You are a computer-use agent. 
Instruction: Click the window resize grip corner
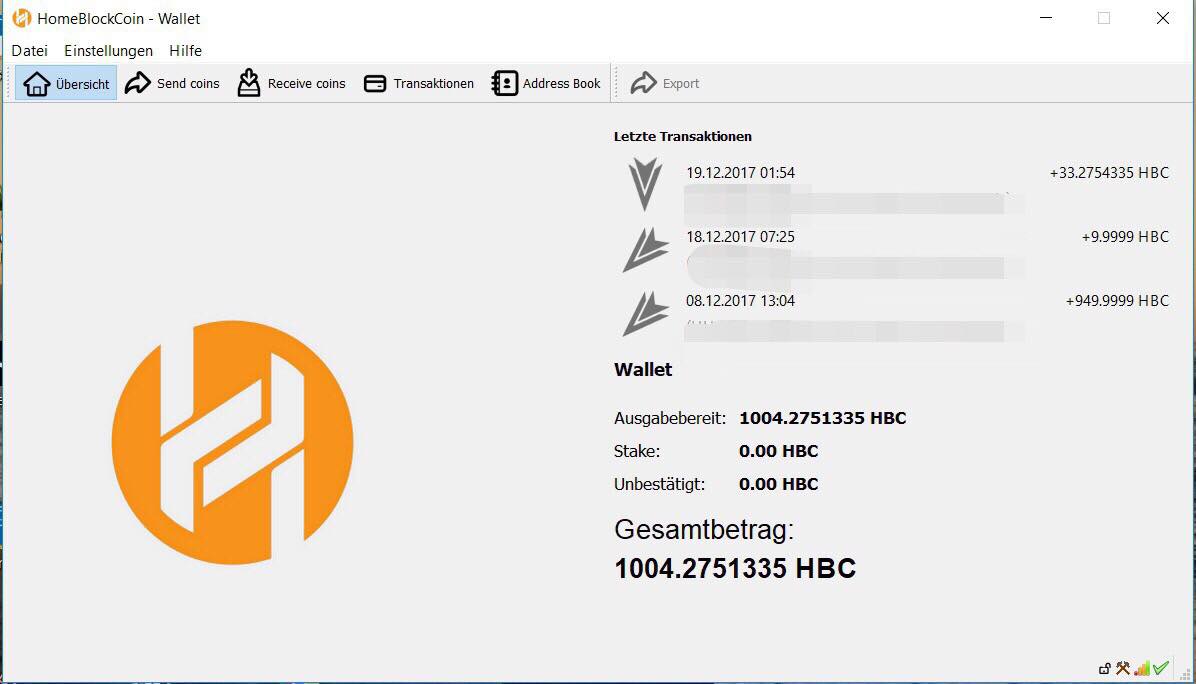(1186, 674)
